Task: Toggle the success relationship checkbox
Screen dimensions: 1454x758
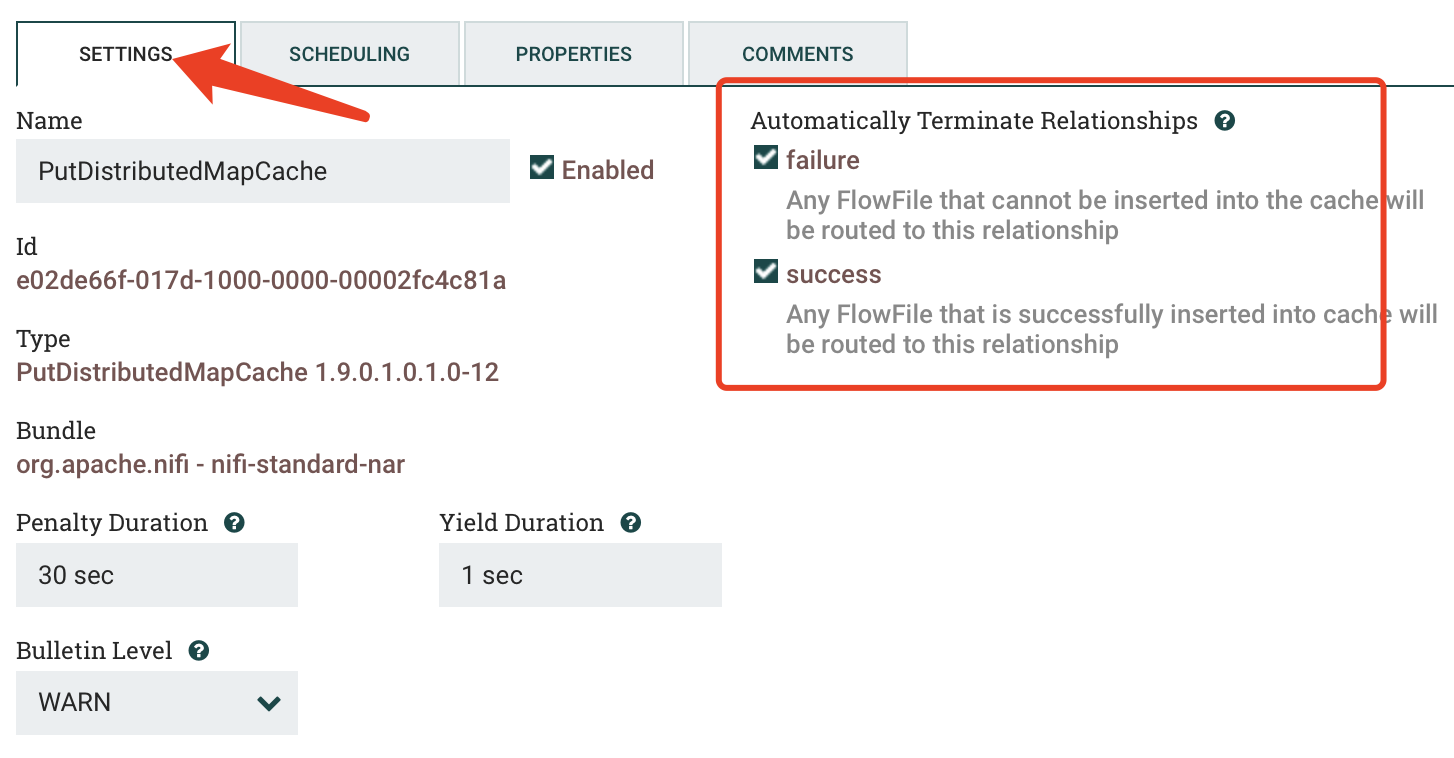Action: pos(766,271)
